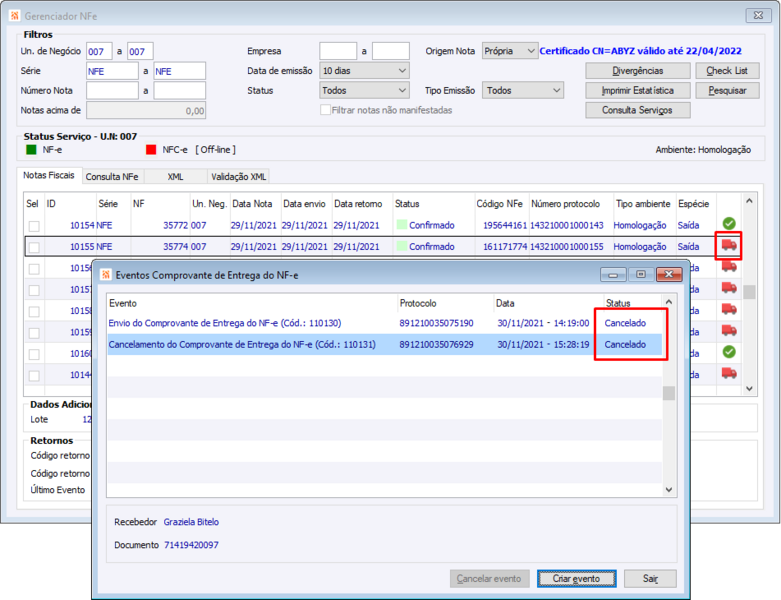Click the Protocolo column header
Screen dimensions: 781x600
pos(418,303)
